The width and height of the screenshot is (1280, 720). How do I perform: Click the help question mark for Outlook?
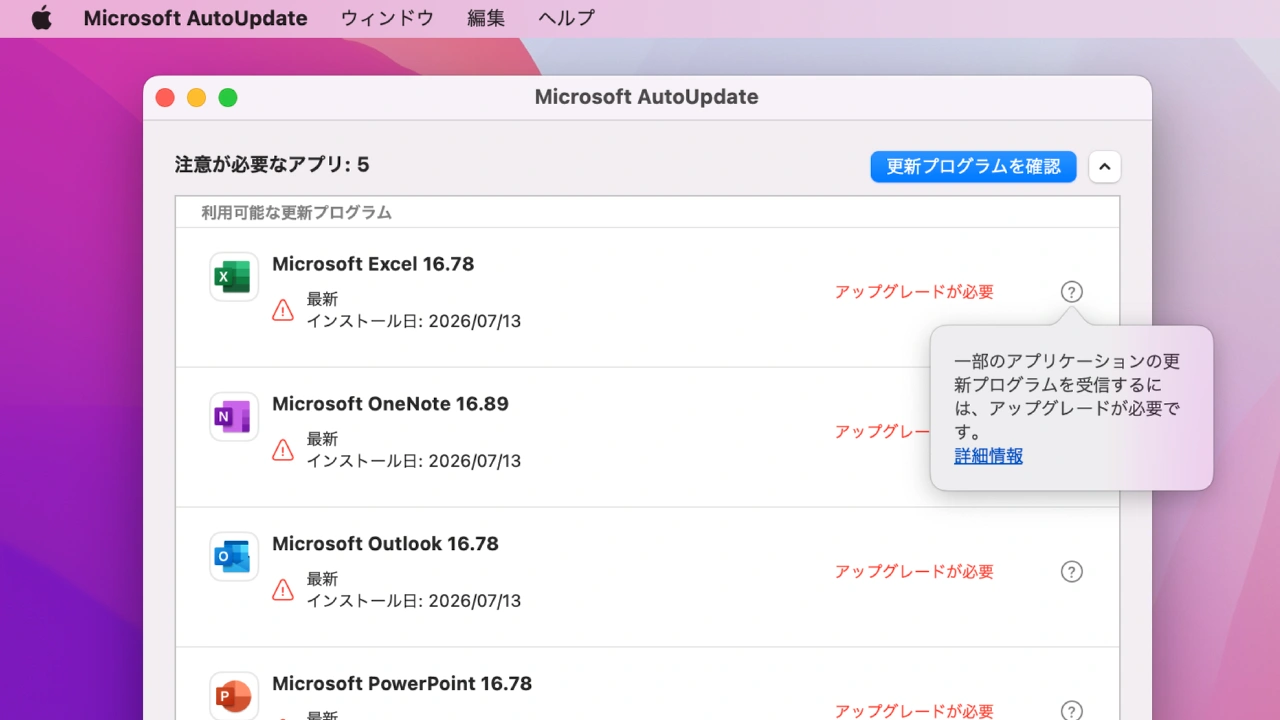[x=1071, y=572]
